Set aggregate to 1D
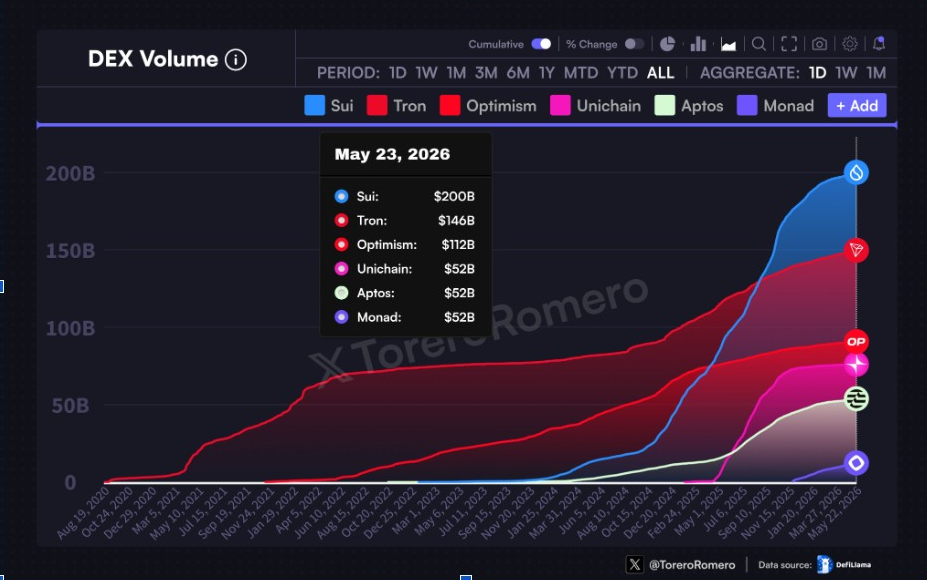 click(818, 73)
